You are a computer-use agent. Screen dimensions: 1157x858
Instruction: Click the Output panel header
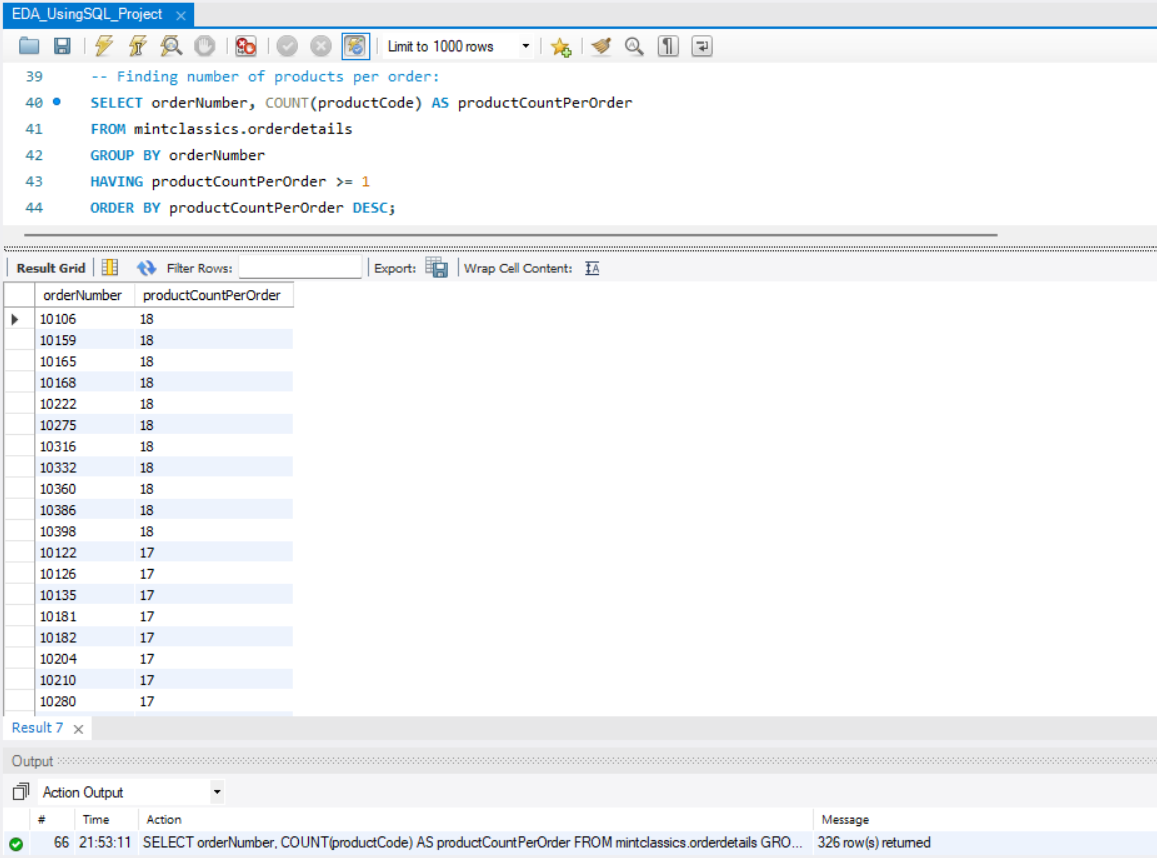click(578, 761)
